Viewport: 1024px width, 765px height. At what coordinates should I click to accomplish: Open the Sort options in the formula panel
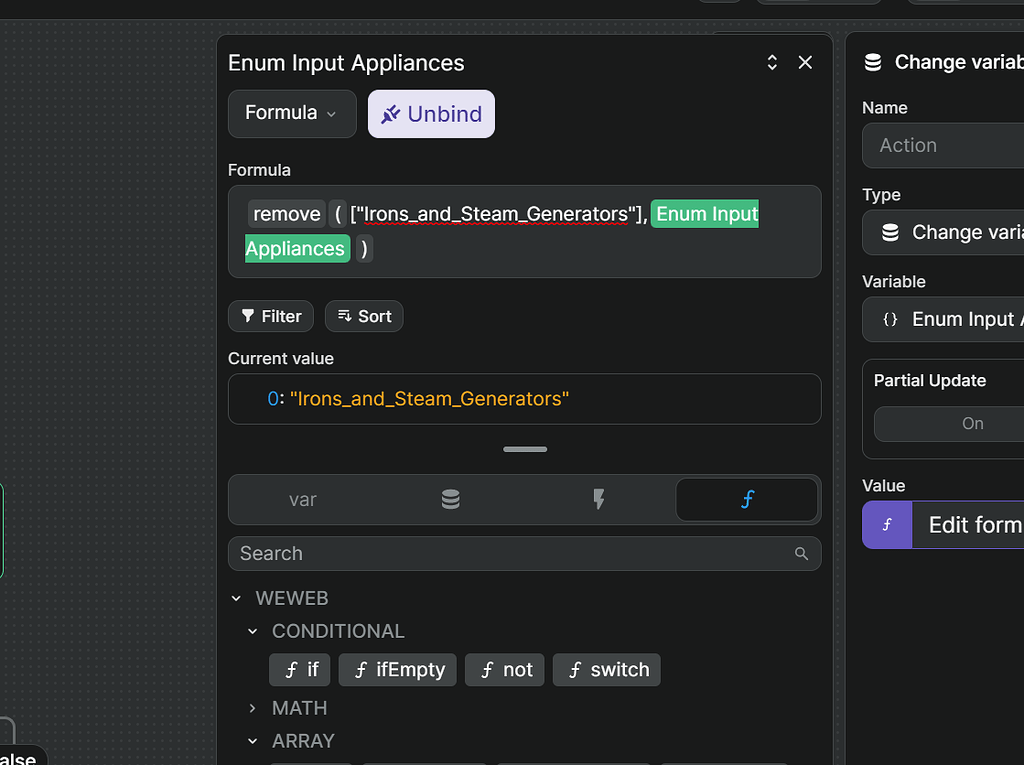(363, 316)
